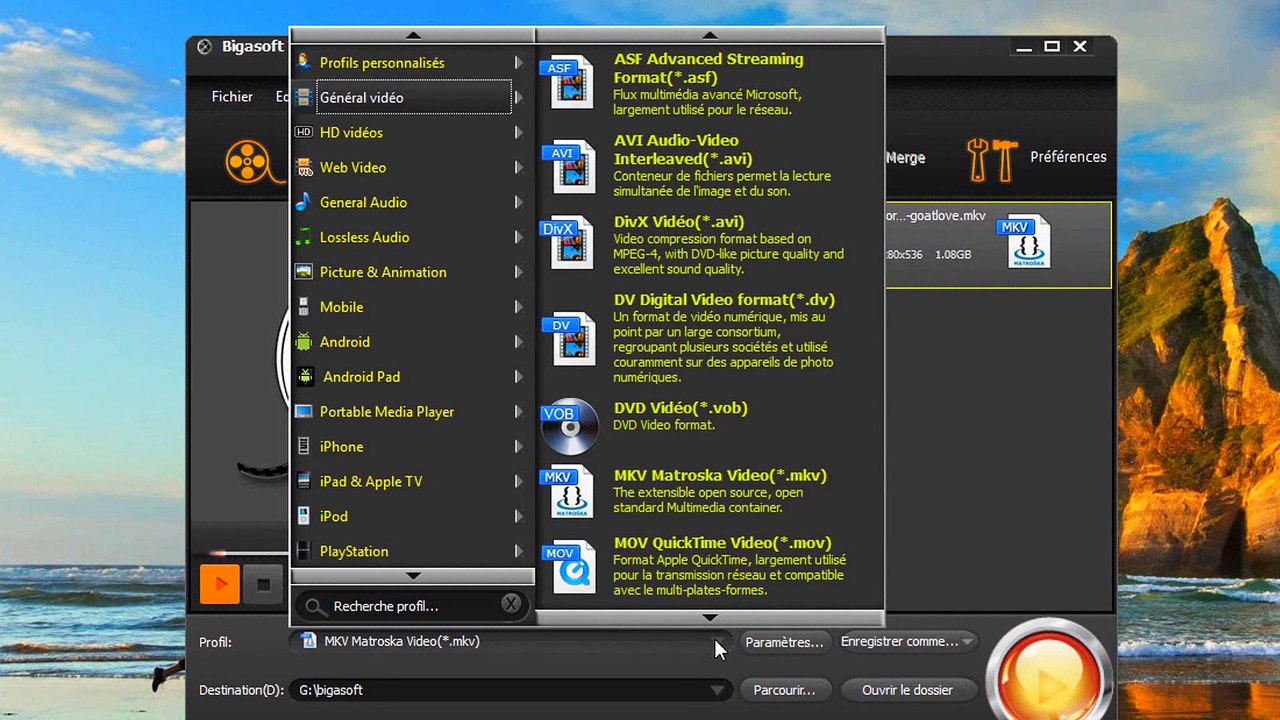Click the HD vidéos badge icon
The height and width of the screenshot is (720, 1280).
[303, 132]
